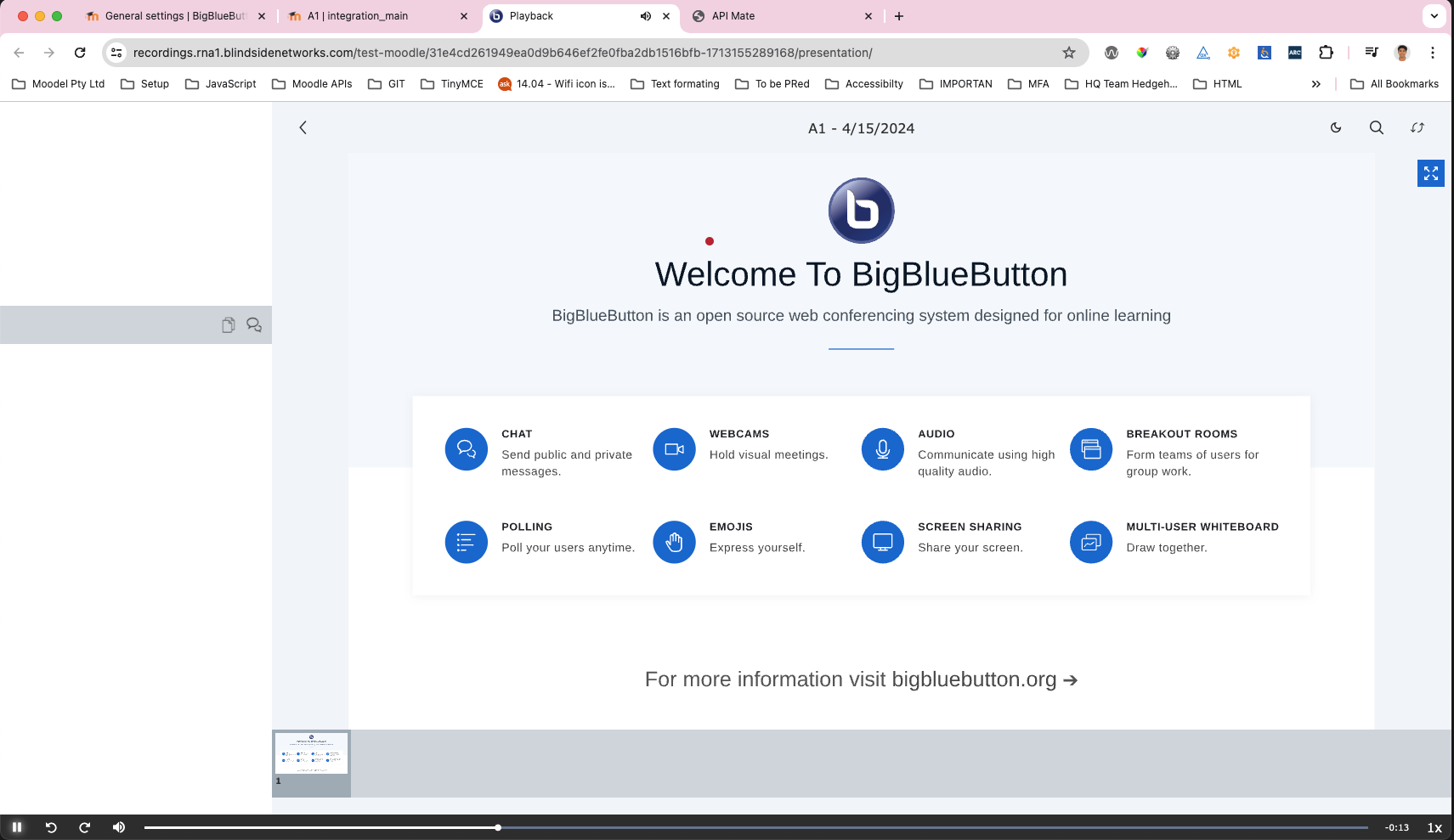Open Moodel Pty Ltd bookmark folder
This screenshot has width=1454, height=840.
(x=58, y=84)
